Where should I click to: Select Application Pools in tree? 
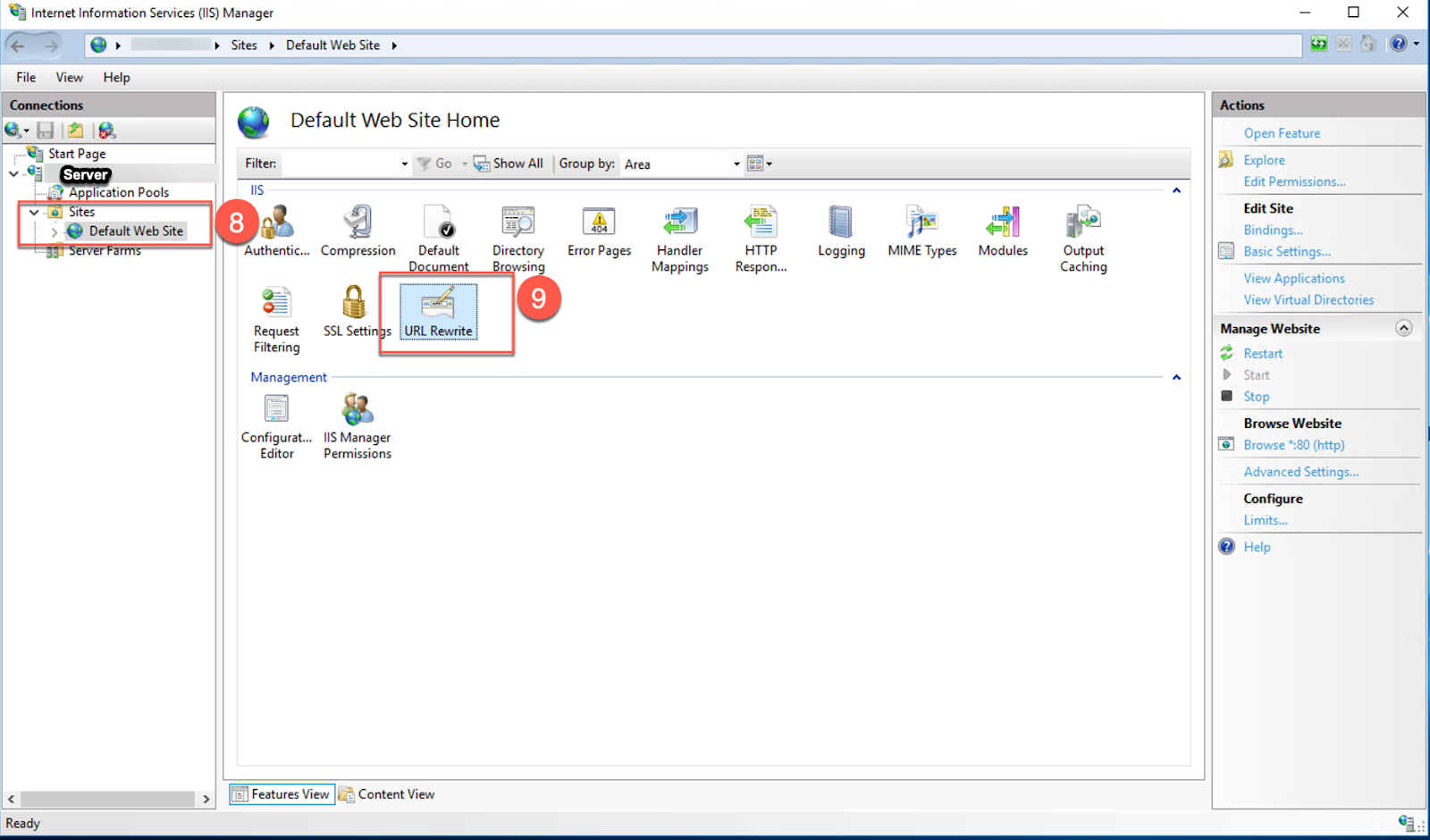(x=118, y=192)
